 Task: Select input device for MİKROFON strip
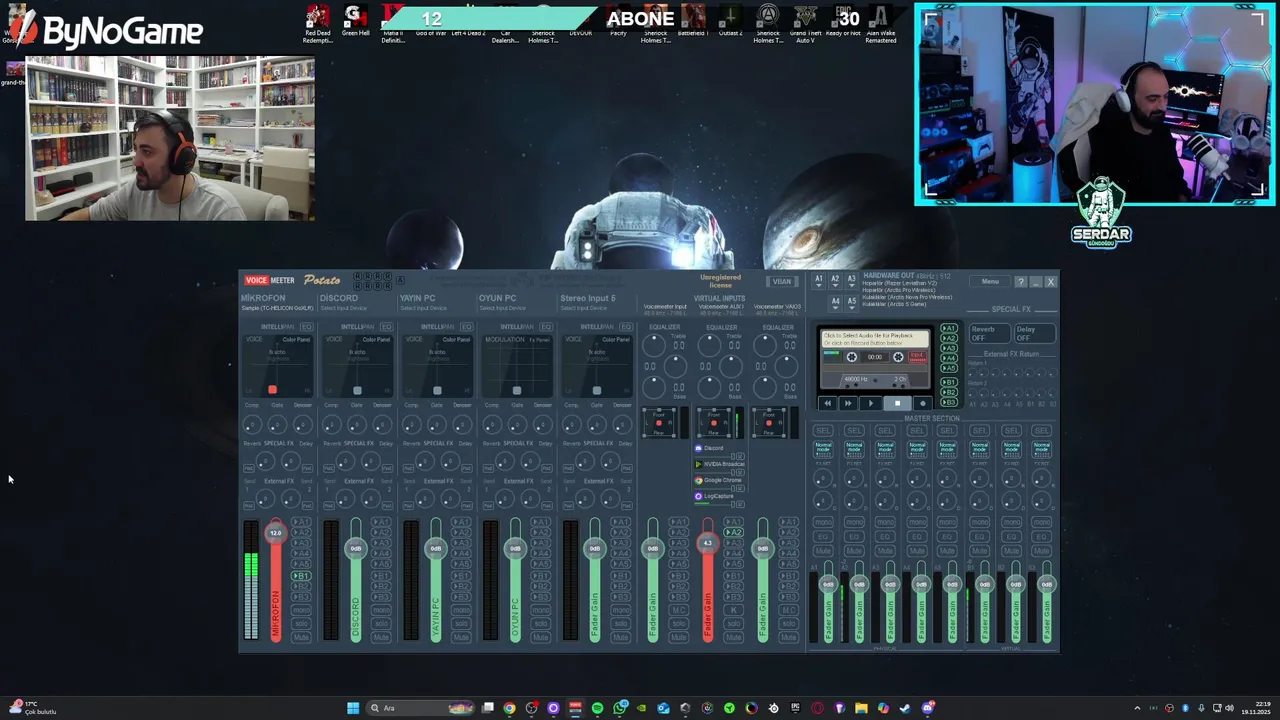click(275, 308)
